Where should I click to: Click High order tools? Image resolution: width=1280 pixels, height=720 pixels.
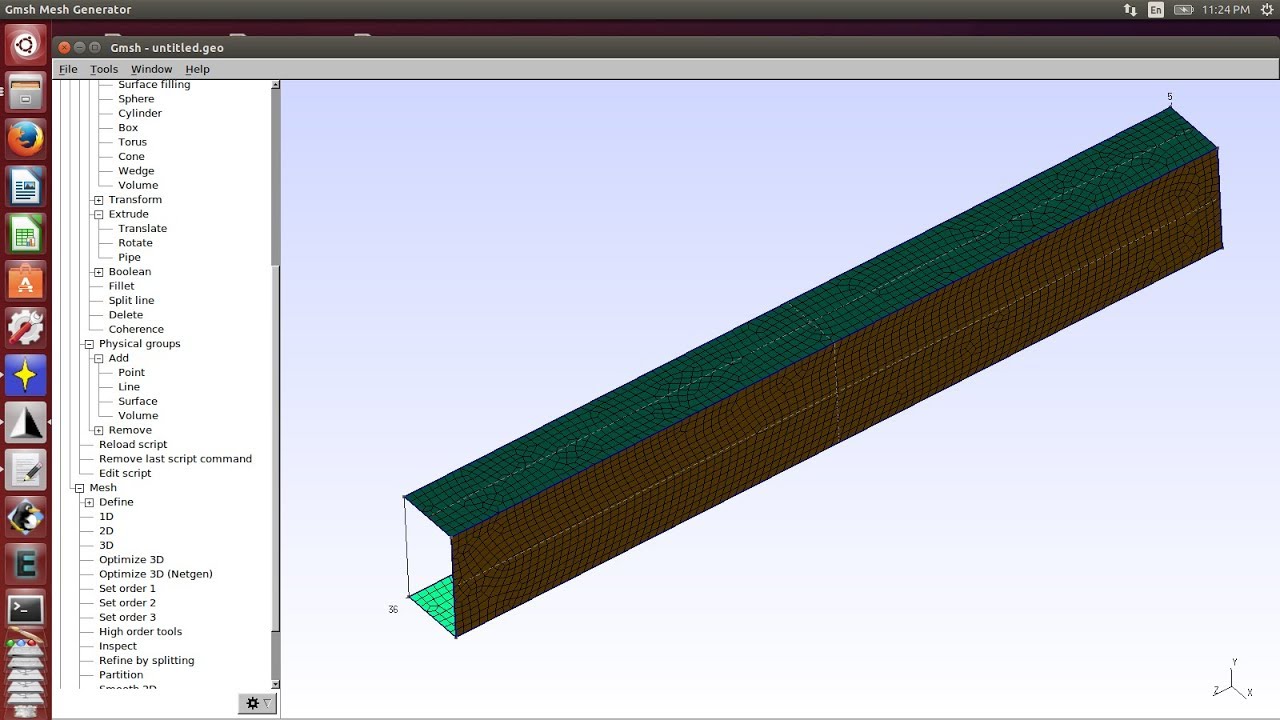[140, 632]
